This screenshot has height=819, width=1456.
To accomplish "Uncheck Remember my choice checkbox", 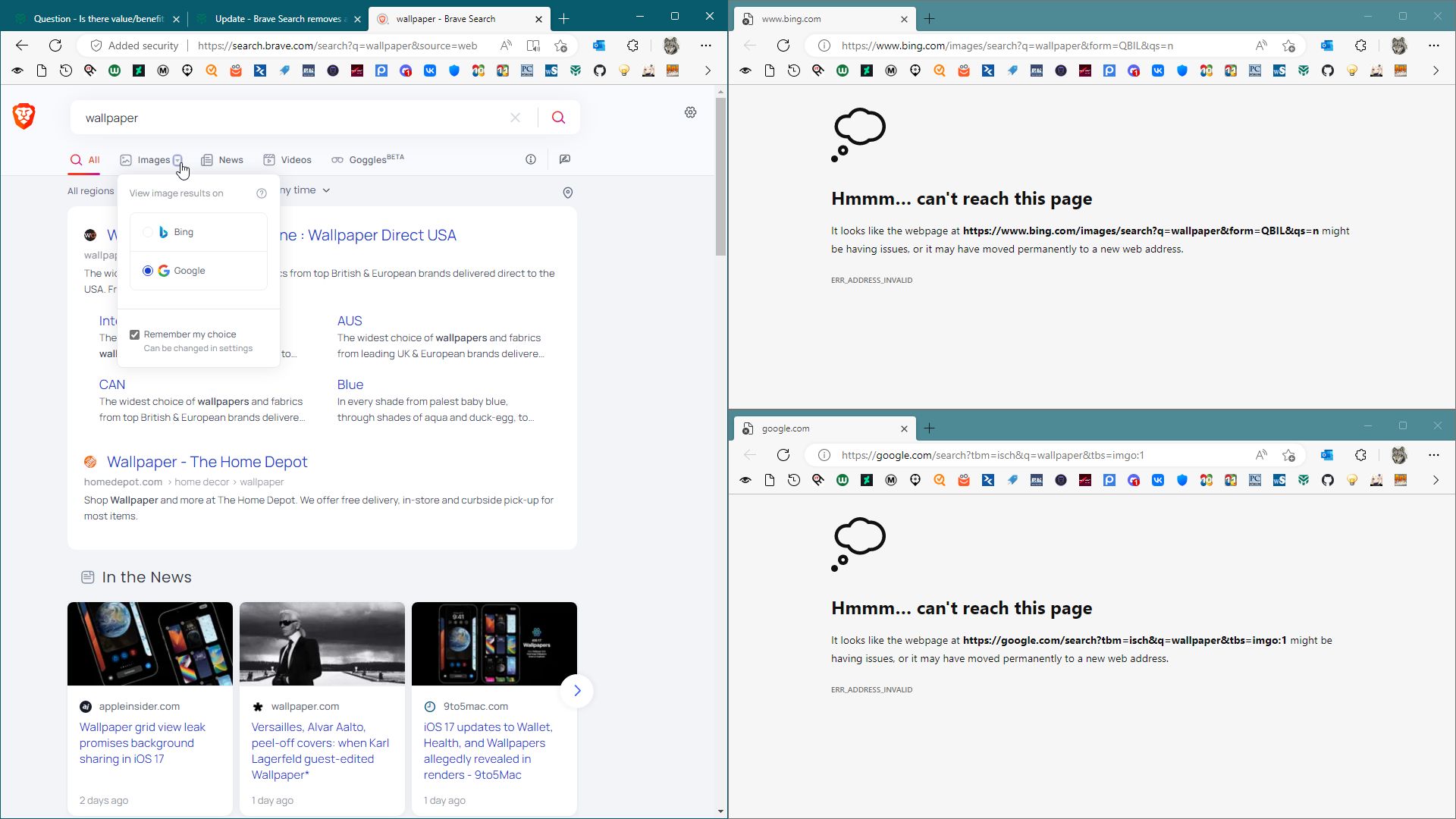I will [135, 334].
